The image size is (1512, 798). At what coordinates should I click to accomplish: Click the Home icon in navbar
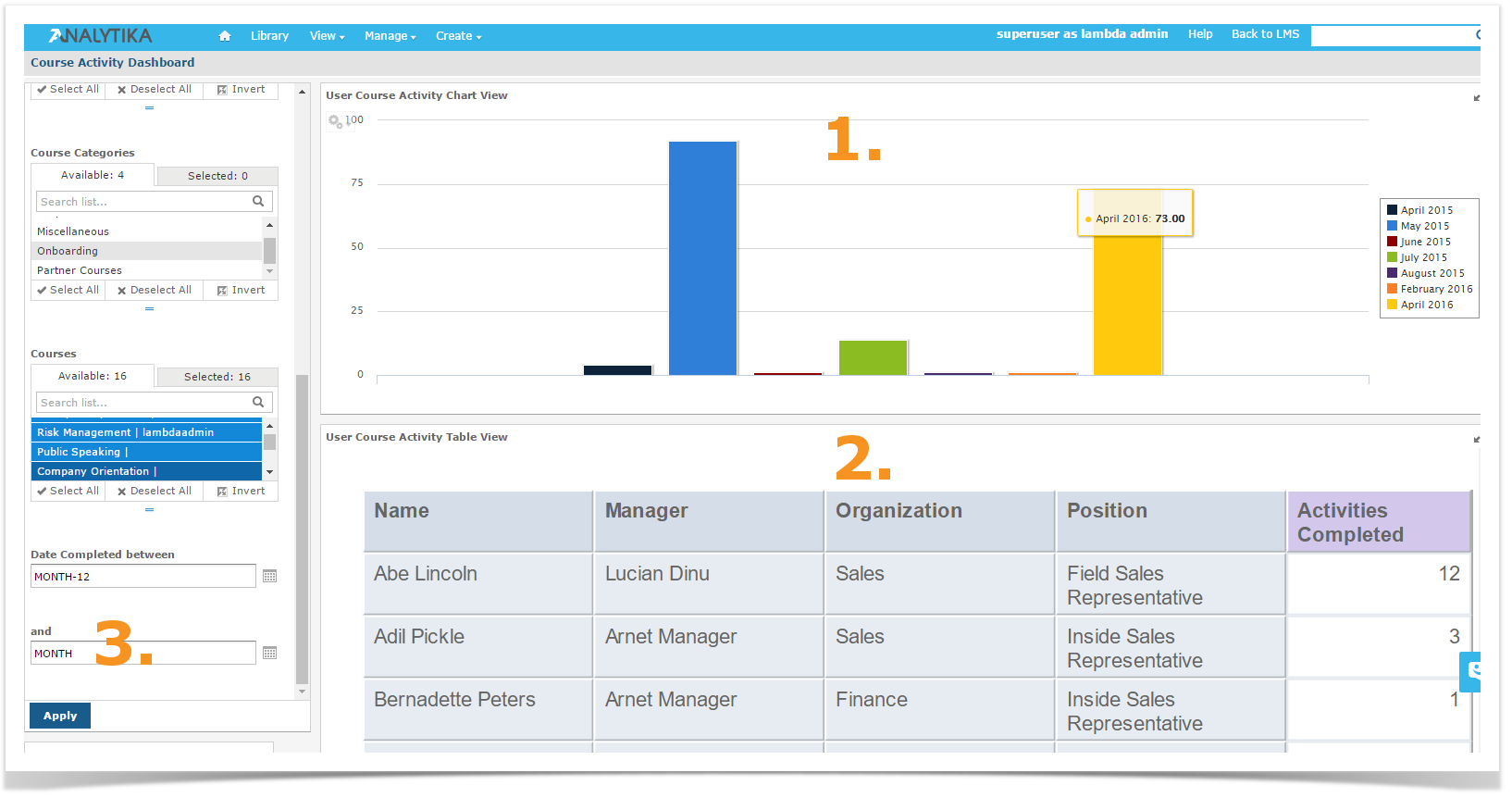[x=224, y=36]
